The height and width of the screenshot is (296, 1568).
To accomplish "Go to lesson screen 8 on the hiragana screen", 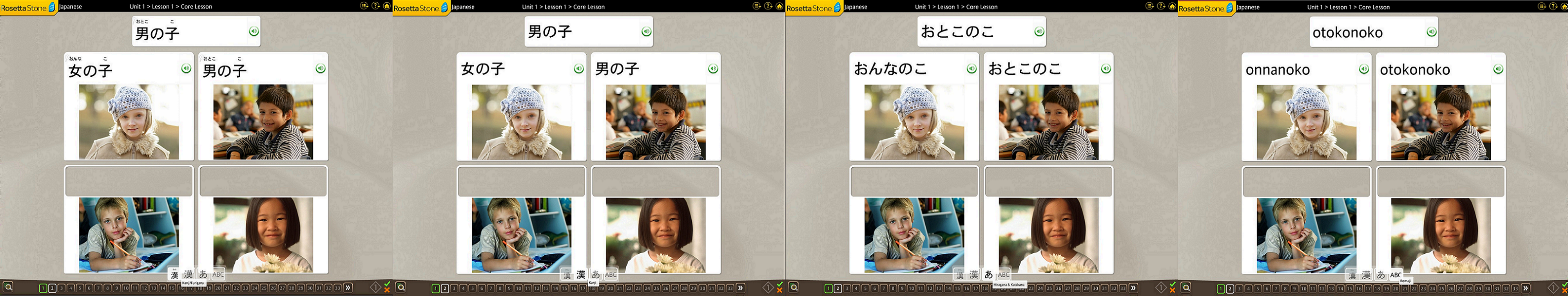I will [x=892, y=288].
